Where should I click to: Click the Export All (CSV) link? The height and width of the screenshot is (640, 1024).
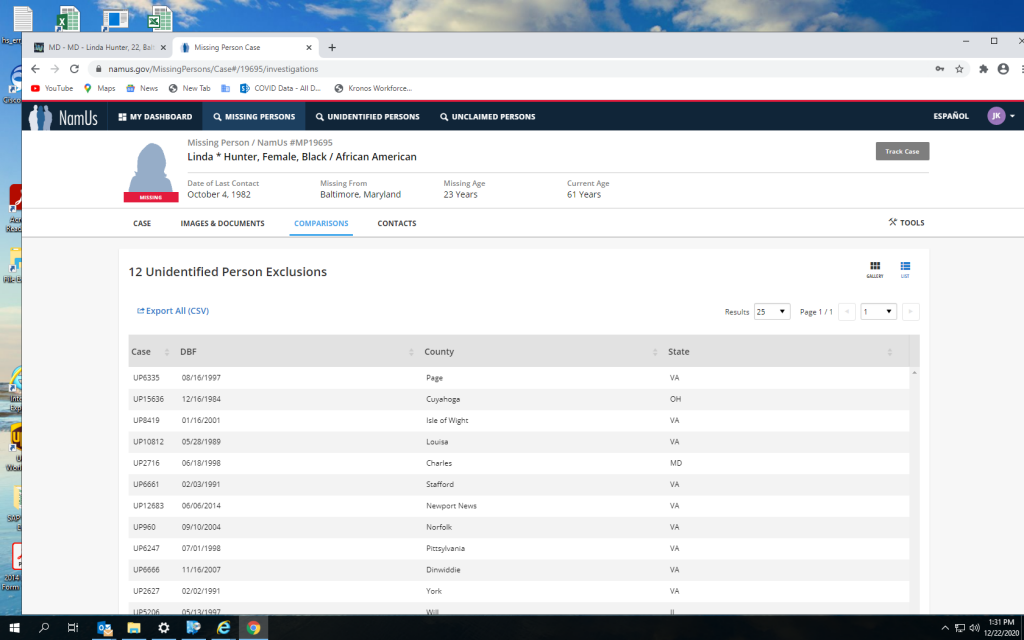pos(173,311)
